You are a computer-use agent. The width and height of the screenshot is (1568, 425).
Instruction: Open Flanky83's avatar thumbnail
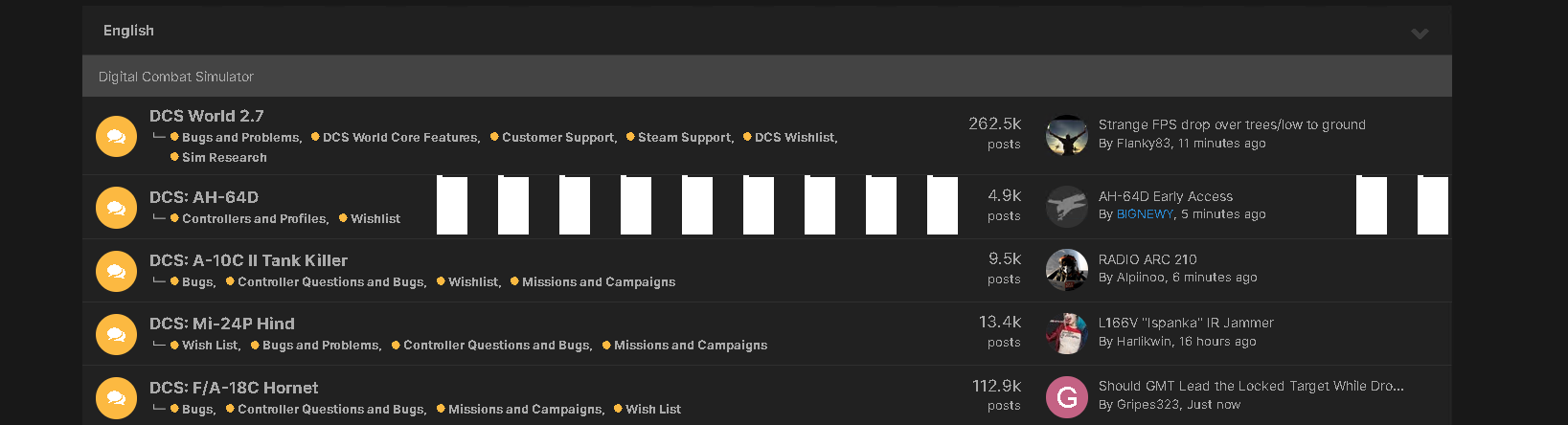tap(1066, 136)
